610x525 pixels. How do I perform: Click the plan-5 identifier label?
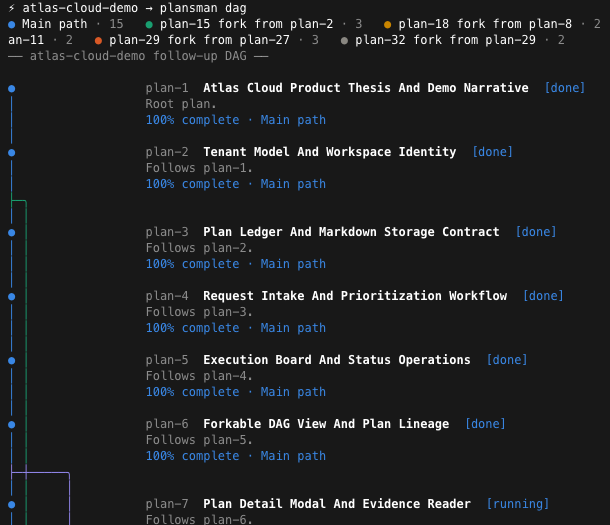click(167, 360)
